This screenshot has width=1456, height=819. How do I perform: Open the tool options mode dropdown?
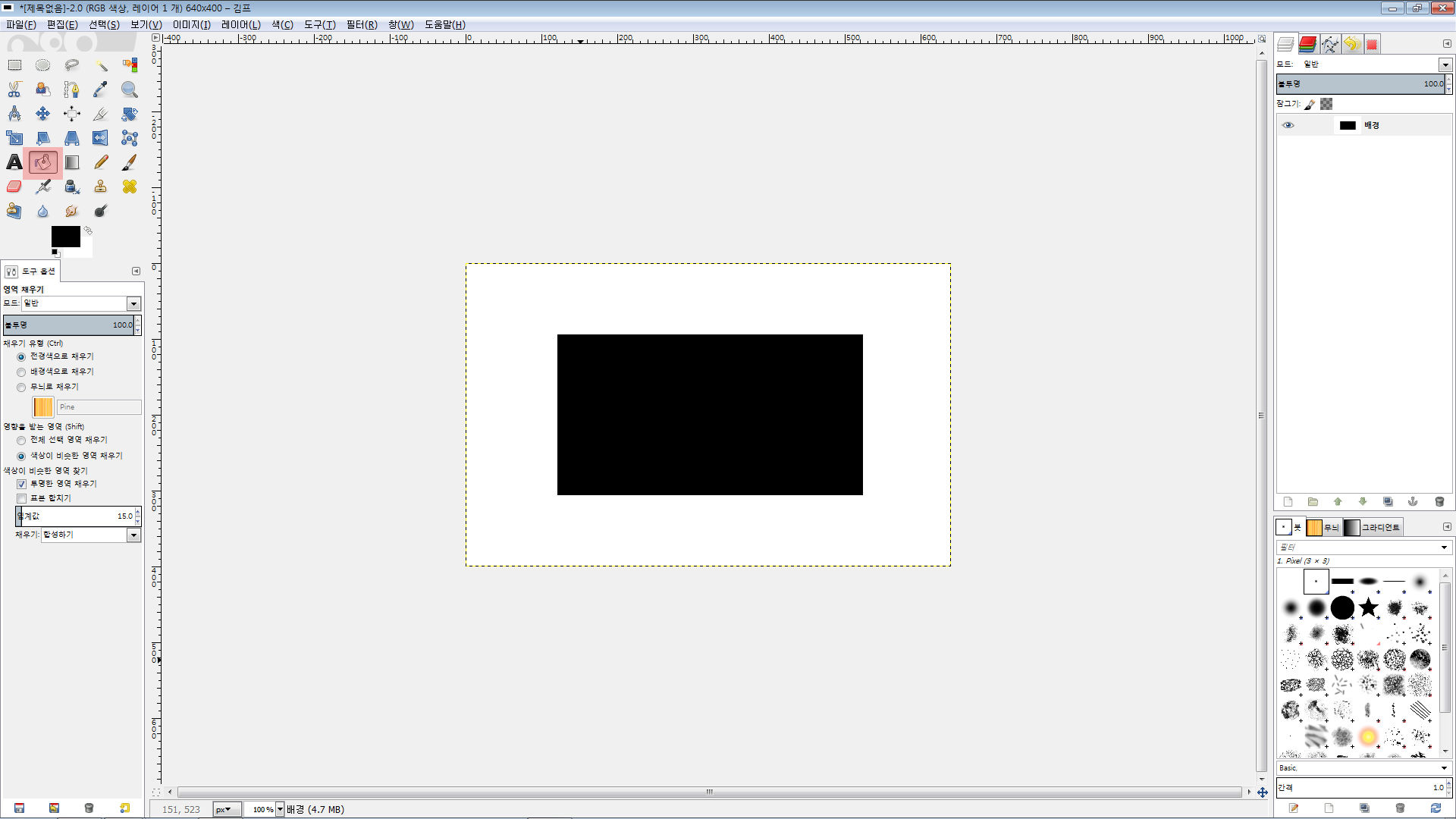tap(81, 303)
